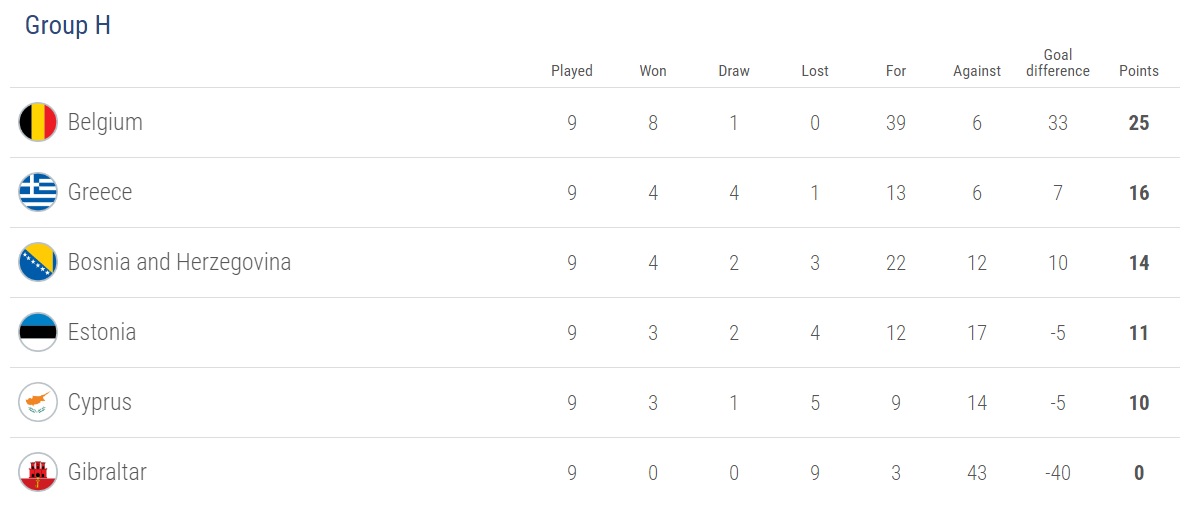This screenshot has width=1186, height=510.
Task: Click the Bosnia and Herzegovina flag icon
Action: [38, 262]
